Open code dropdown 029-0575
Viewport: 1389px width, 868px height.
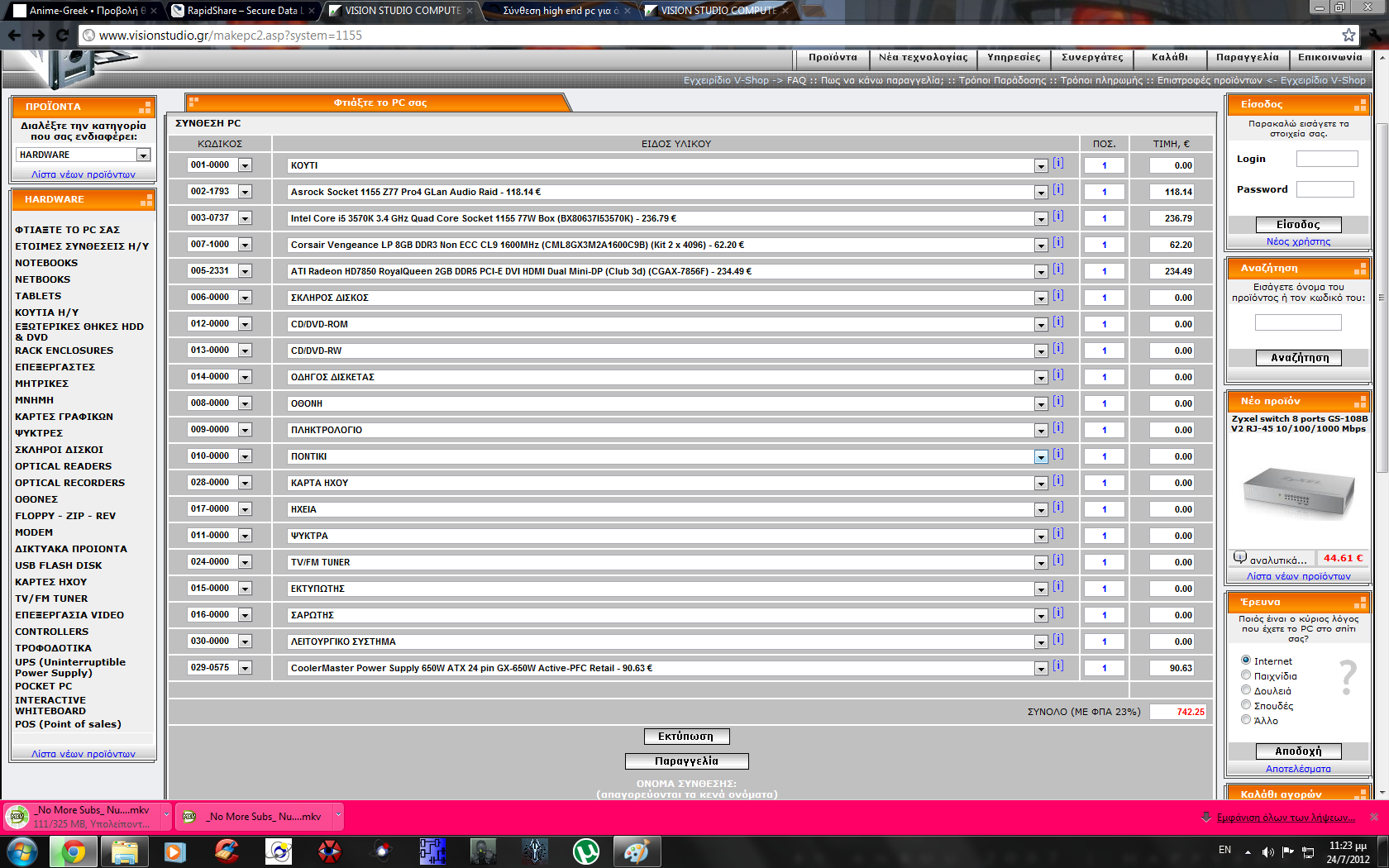pos(245,668)
